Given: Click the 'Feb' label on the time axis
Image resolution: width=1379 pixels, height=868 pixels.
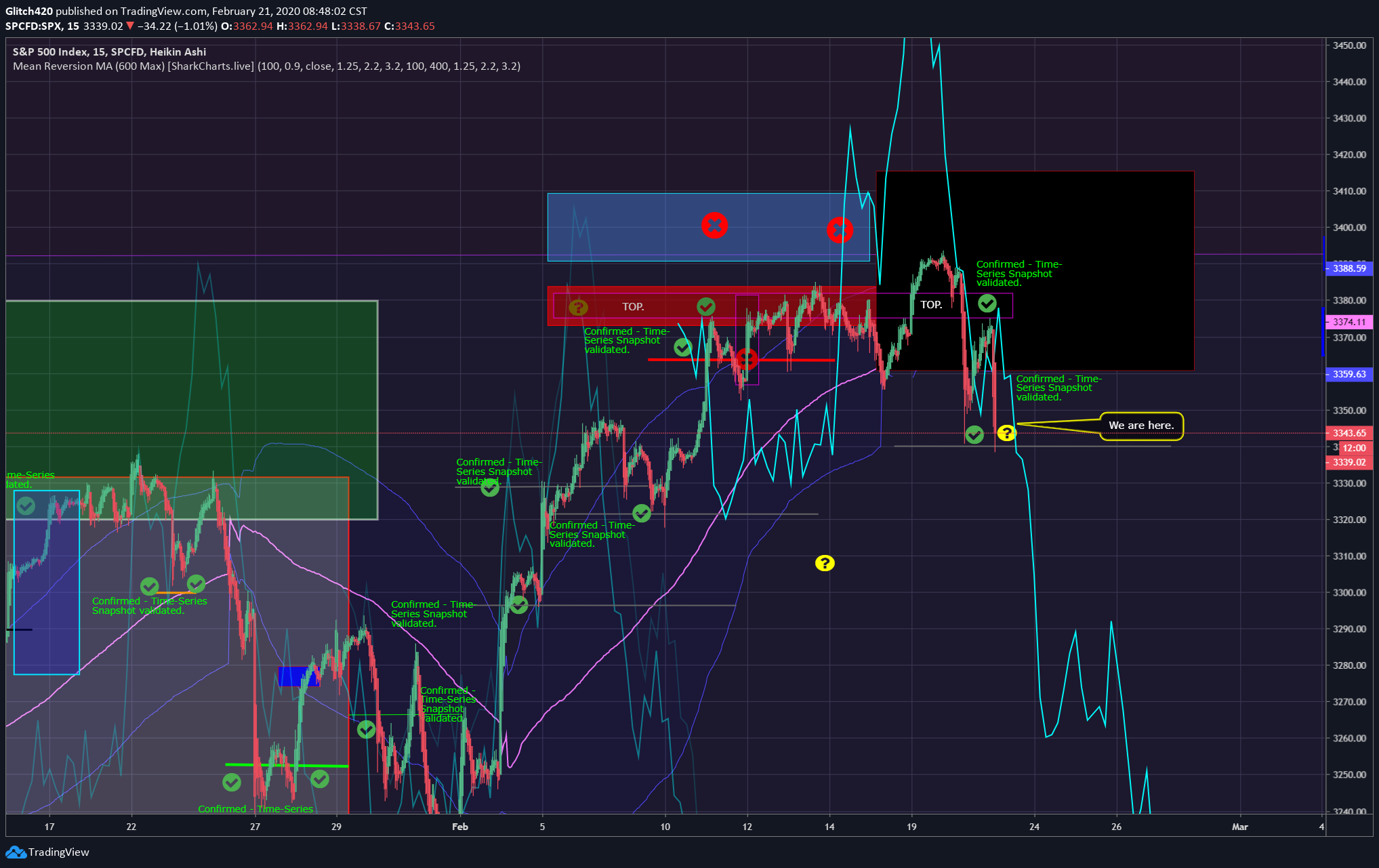Looking at the screenshot, I should (x=460, y=827).
